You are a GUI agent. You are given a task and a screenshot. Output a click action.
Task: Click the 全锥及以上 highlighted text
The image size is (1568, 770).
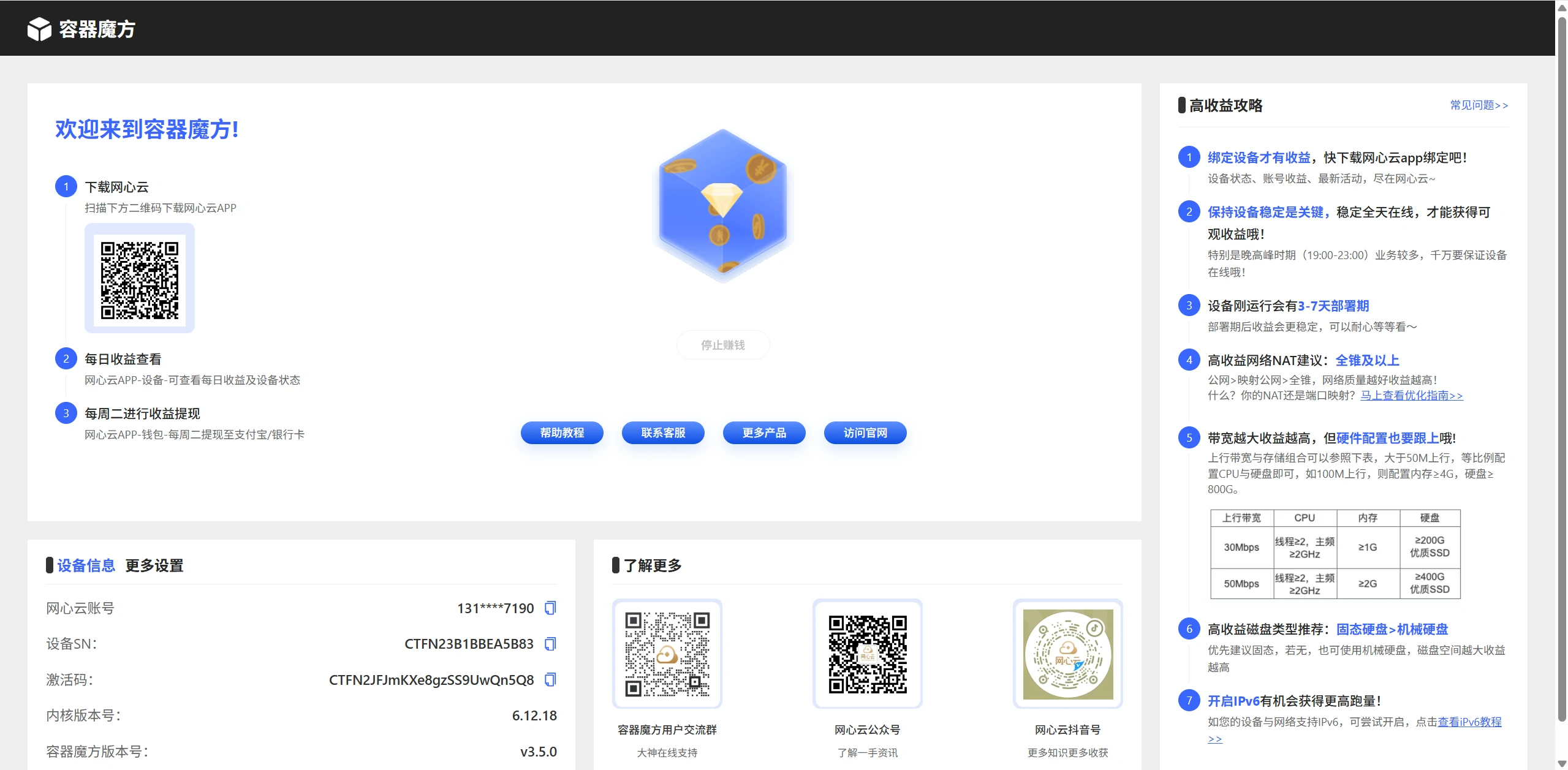point(1368,360)
